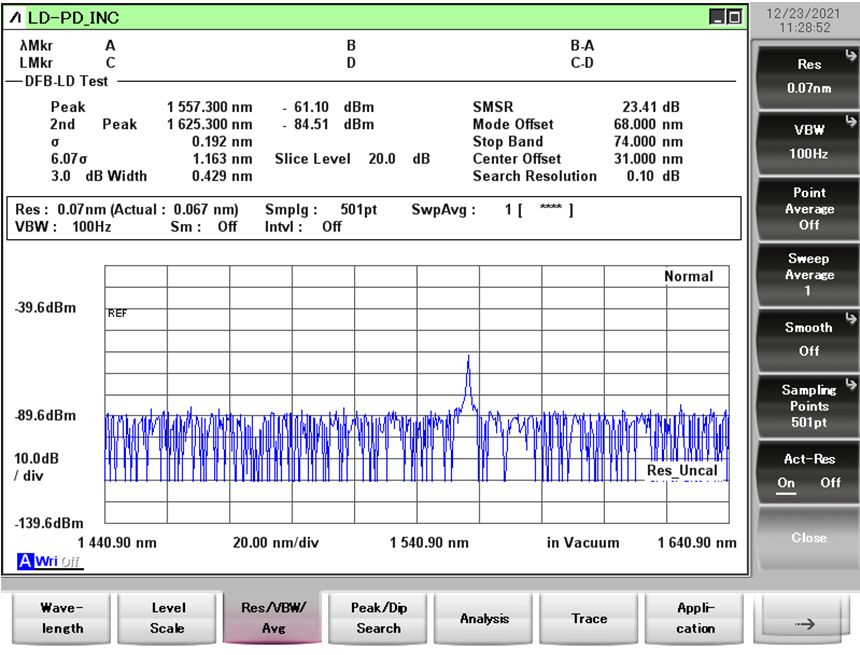This screenshot has height=655, width=860.
Task: Expand the Sampling Points 501pt options
Action: (808, 405)
